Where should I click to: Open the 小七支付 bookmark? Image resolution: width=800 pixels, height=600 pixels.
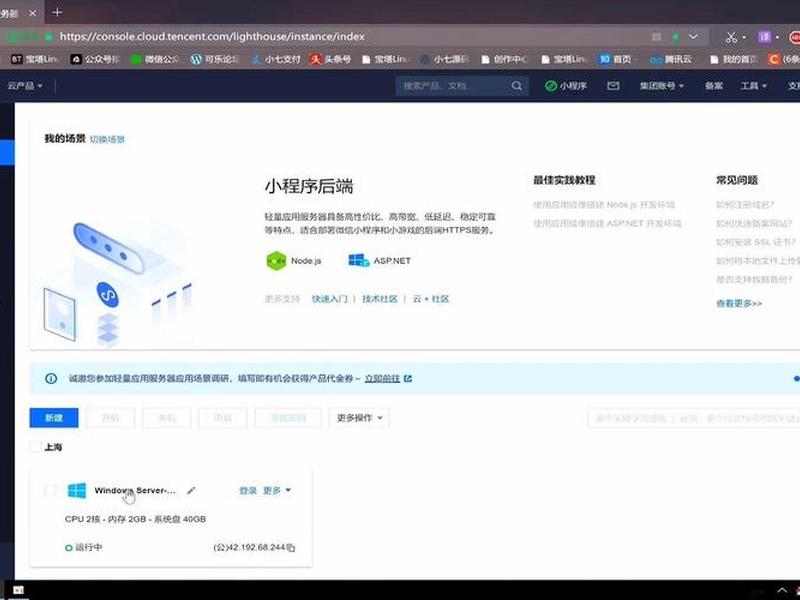coord(276,59)
